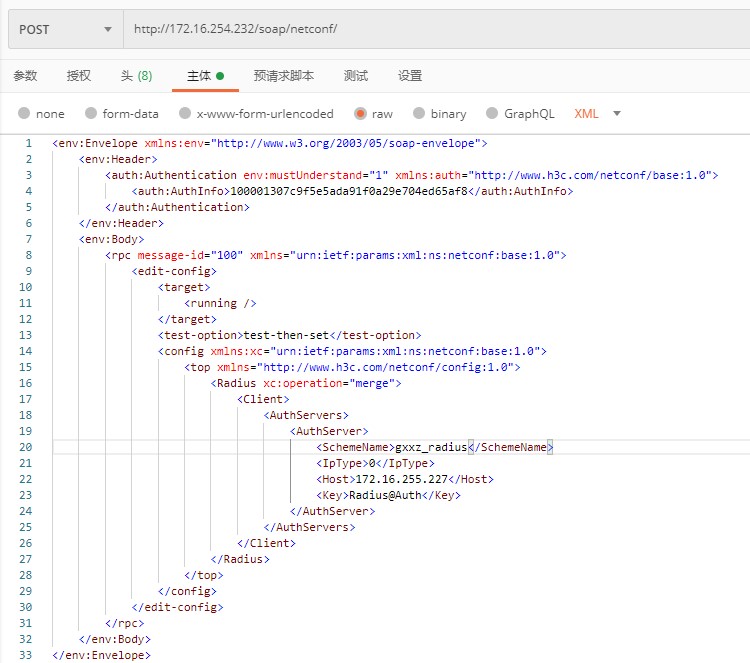Select the 主体 tab
Viewport: 750px width, 663px height.
click(x=198, y=76)
